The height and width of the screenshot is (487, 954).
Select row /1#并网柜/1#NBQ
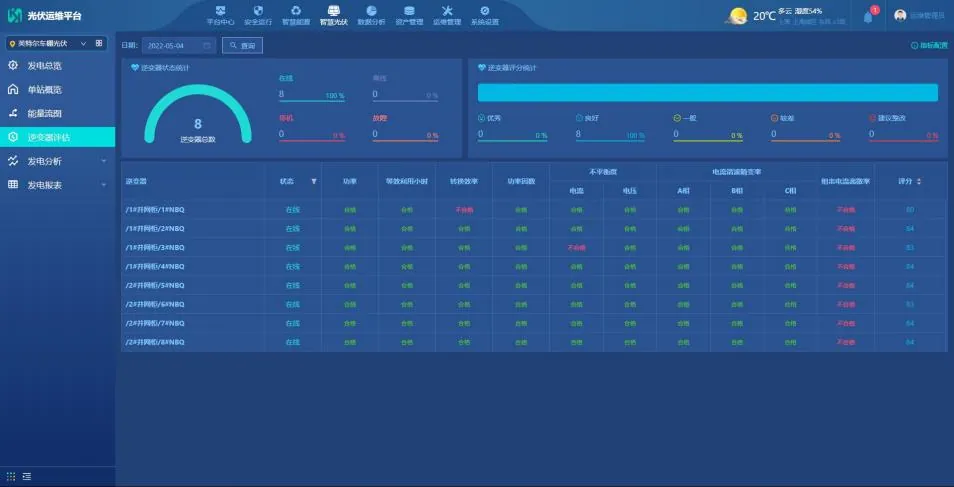click(x=534, y=209)
